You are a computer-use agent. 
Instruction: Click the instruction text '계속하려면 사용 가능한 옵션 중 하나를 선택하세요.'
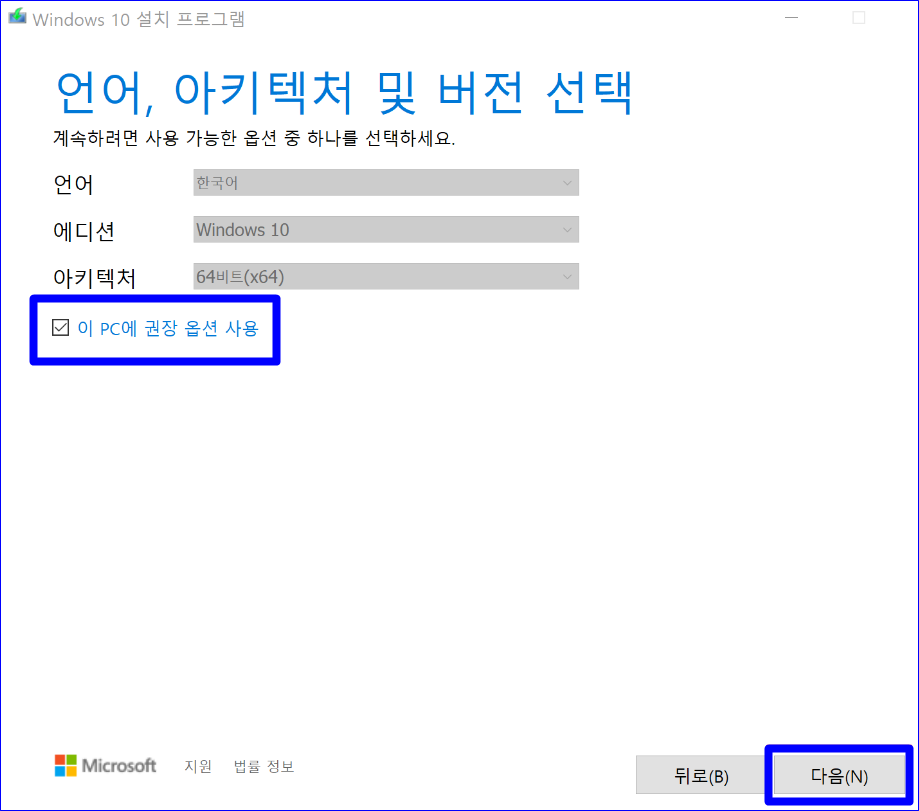254,138
